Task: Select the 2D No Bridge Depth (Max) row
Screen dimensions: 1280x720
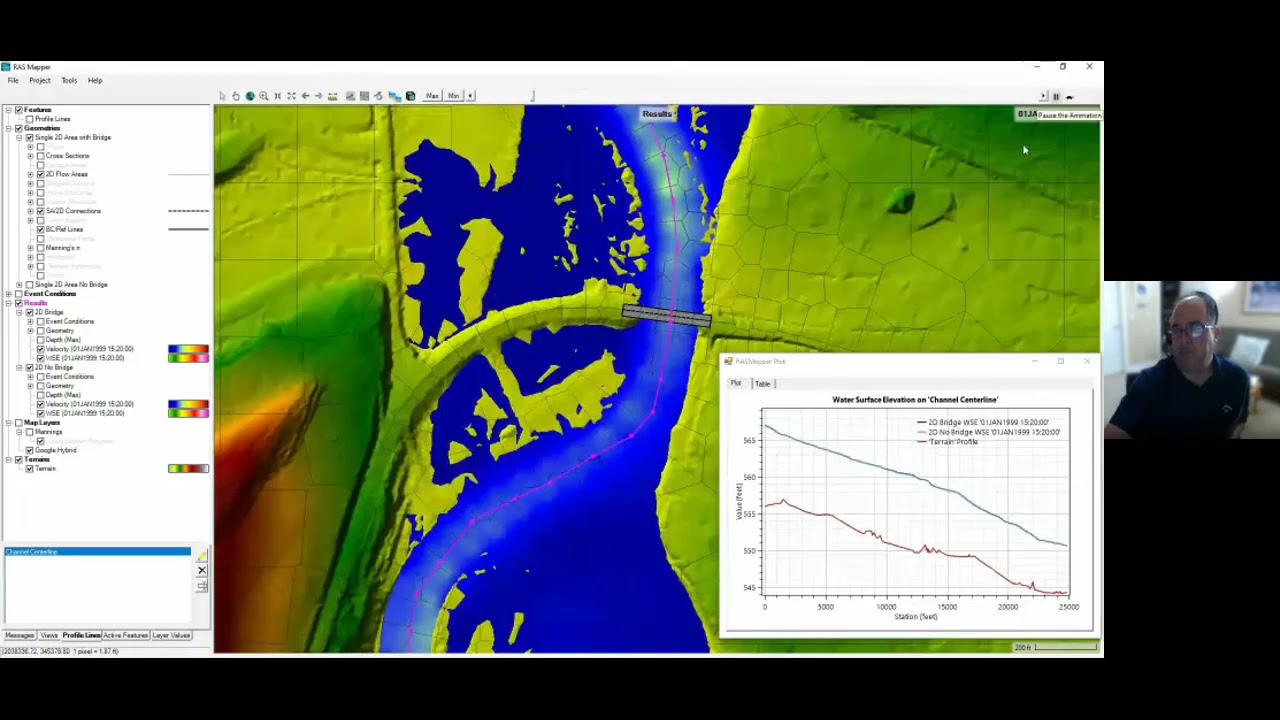Action: pos(62,395)
